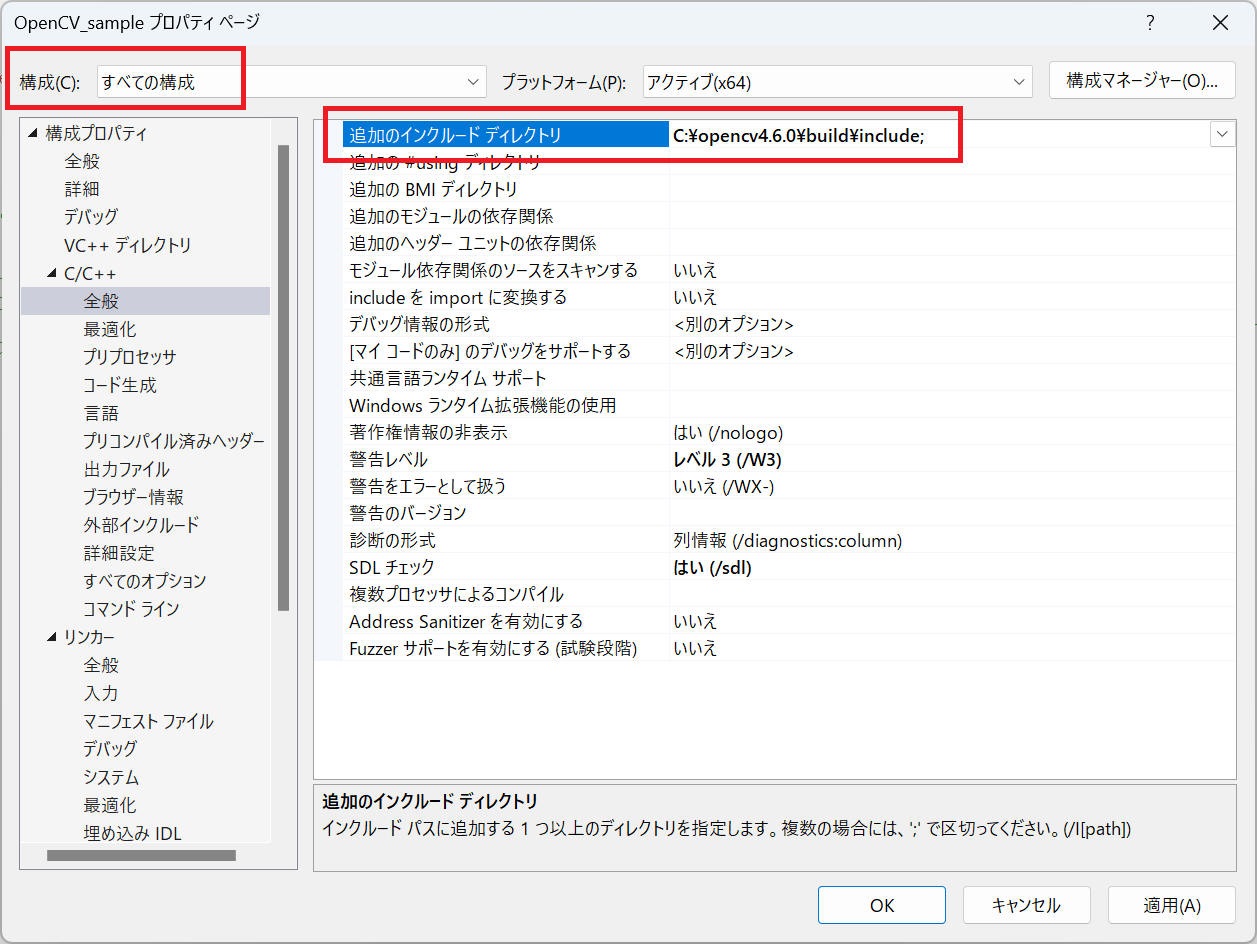Click the dialog help (?) icon

click(1150, 22)
